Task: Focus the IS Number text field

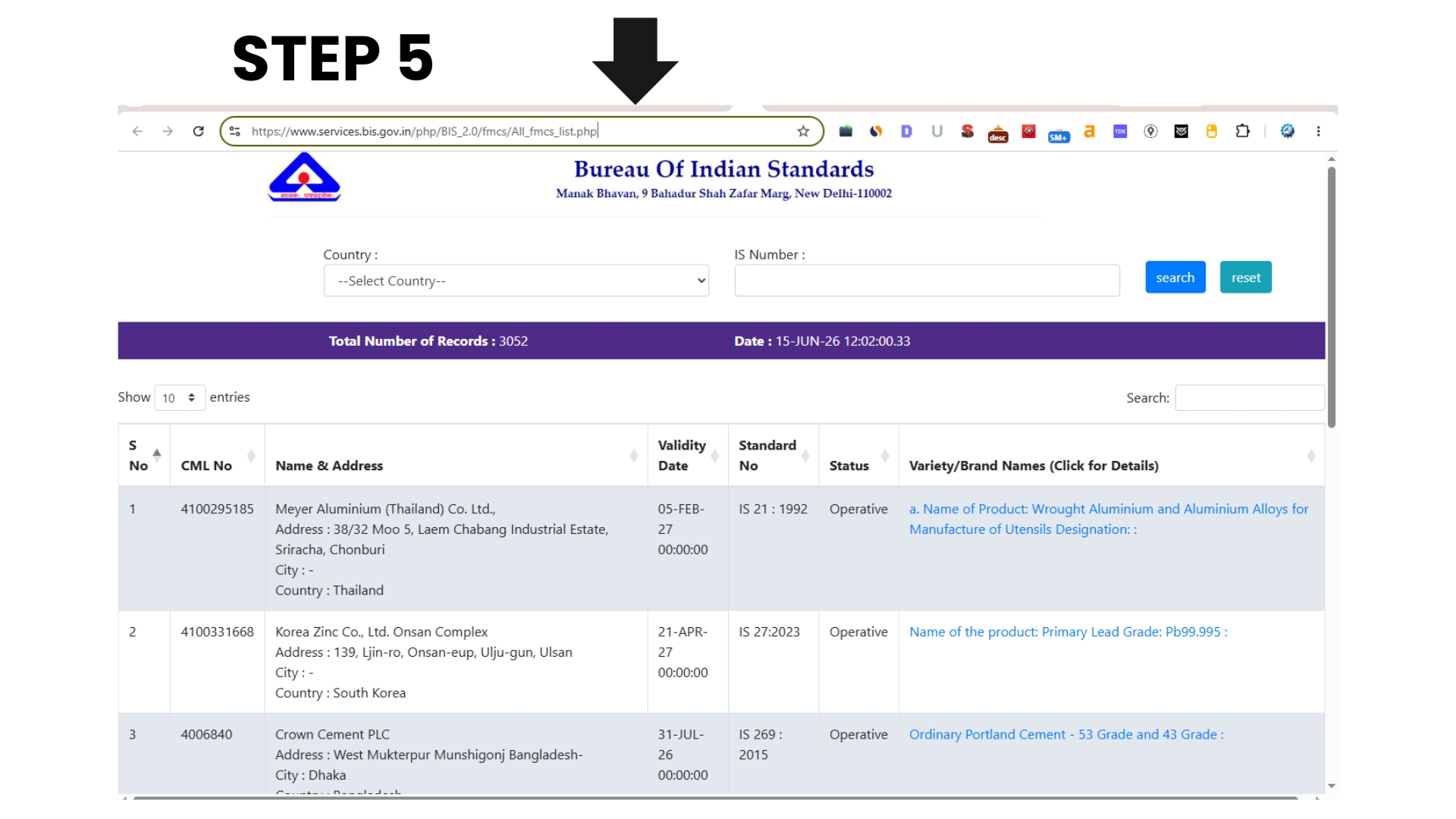Action: (927, 281)
